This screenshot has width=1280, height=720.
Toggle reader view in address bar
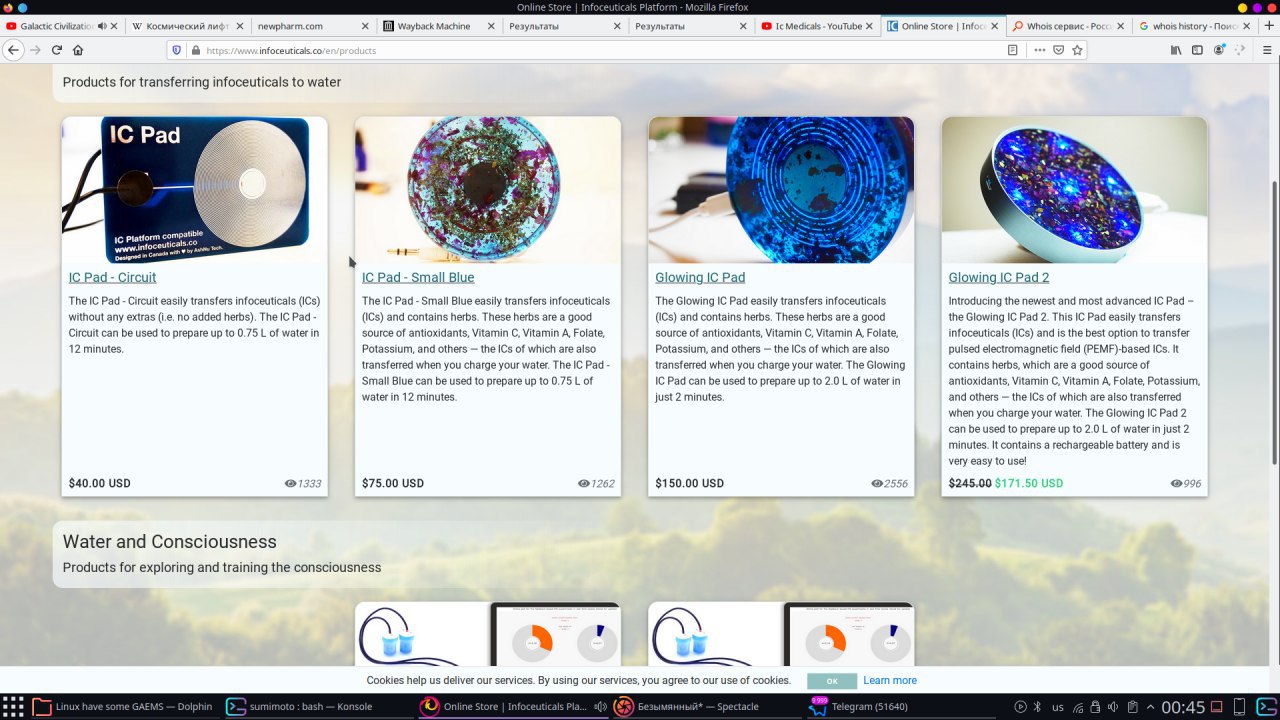(1013, 50)
